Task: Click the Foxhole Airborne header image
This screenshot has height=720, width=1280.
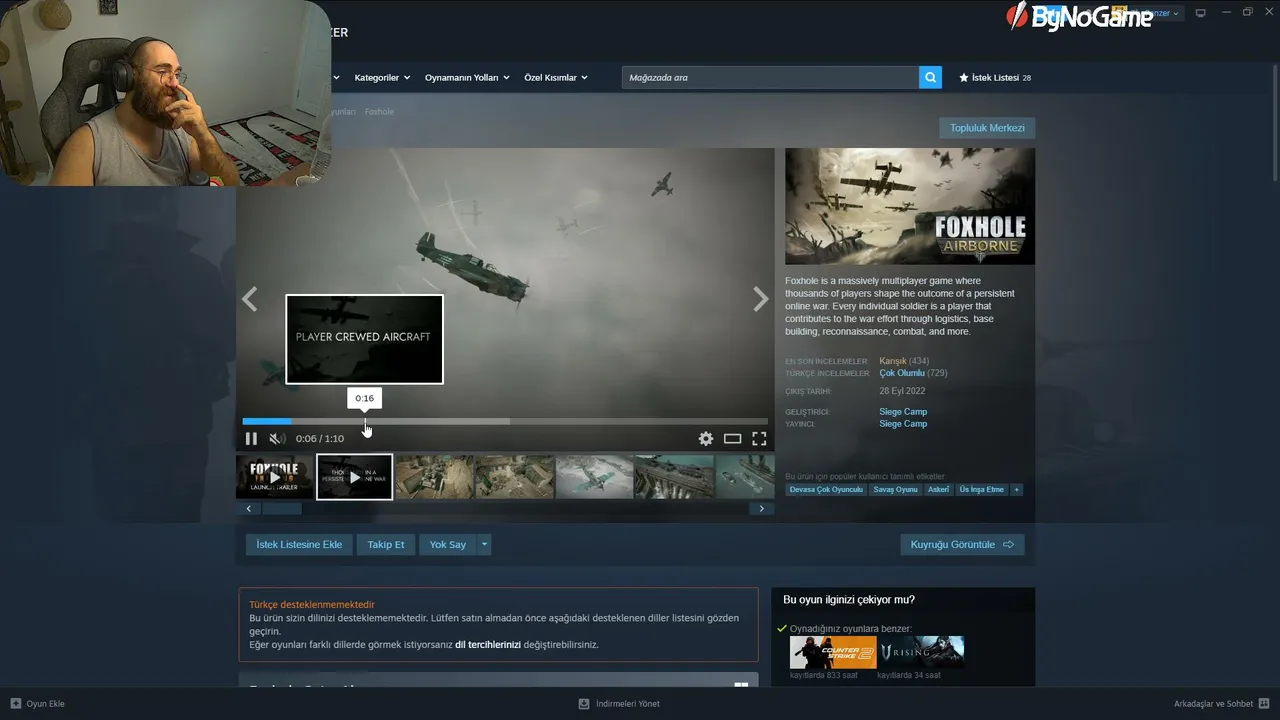Action: point(910,206)
